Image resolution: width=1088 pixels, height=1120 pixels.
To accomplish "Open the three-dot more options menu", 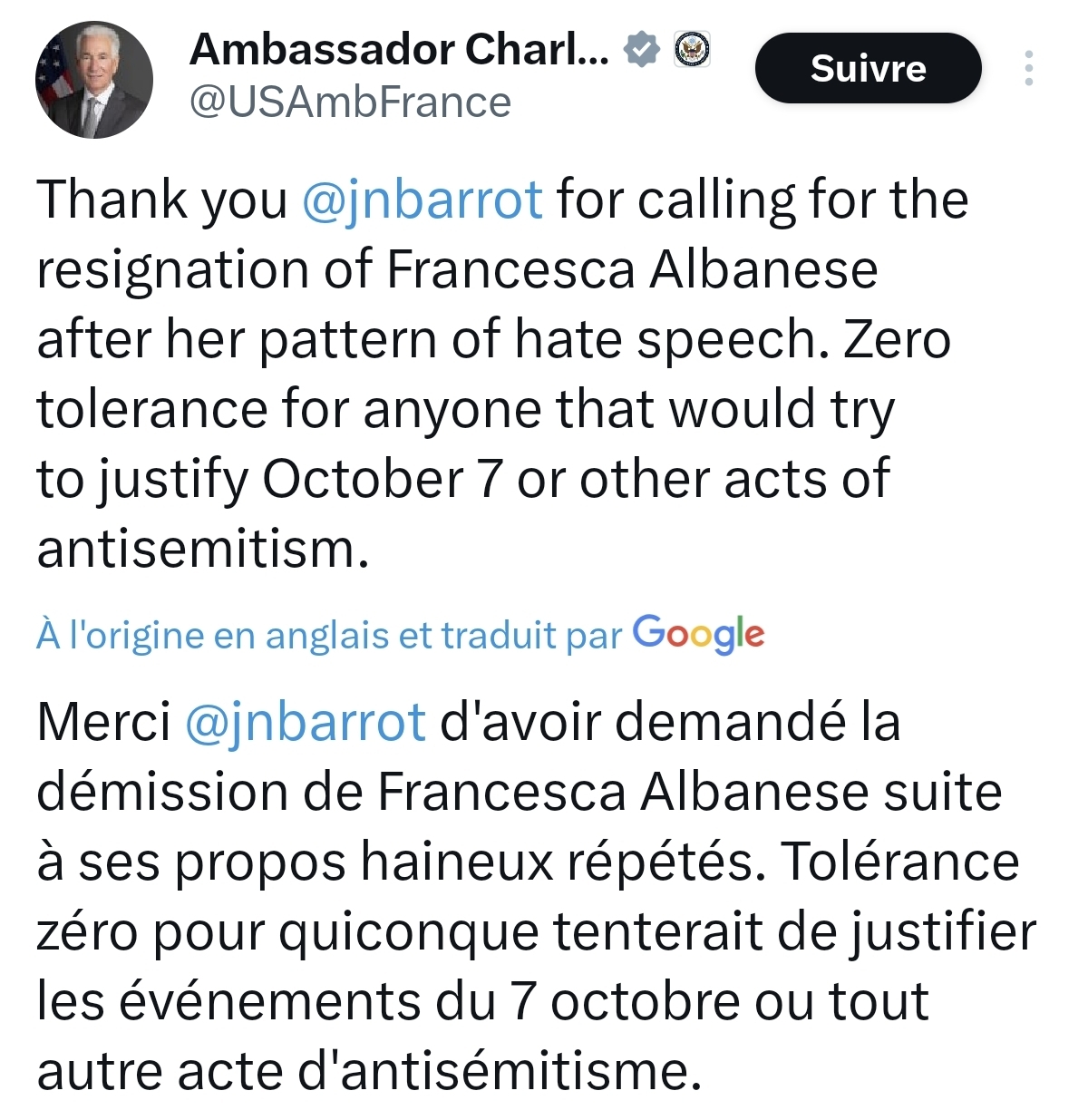I will click(1028, 69).
